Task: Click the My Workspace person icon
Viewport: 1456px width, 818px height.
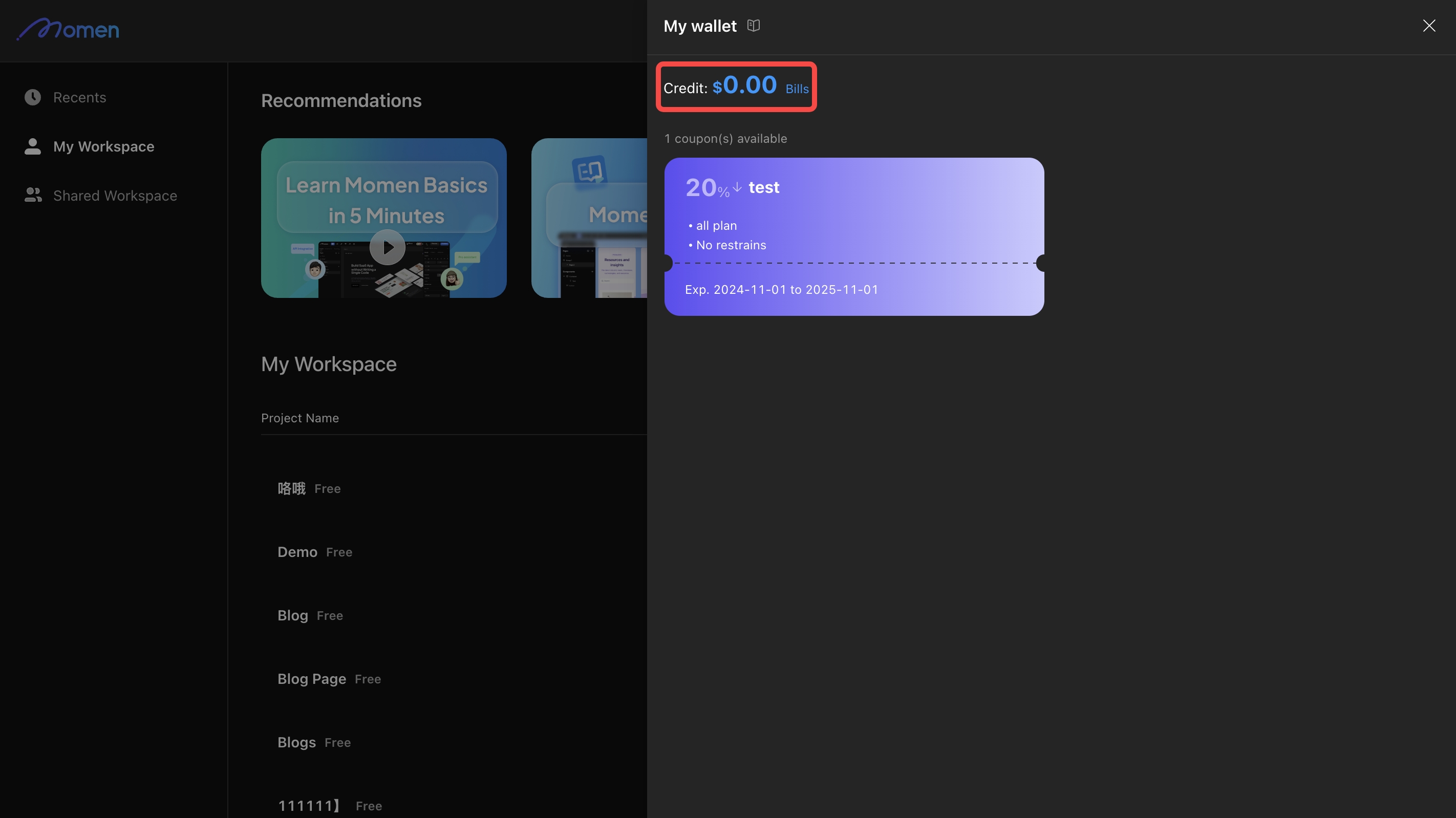Action: 33,146
